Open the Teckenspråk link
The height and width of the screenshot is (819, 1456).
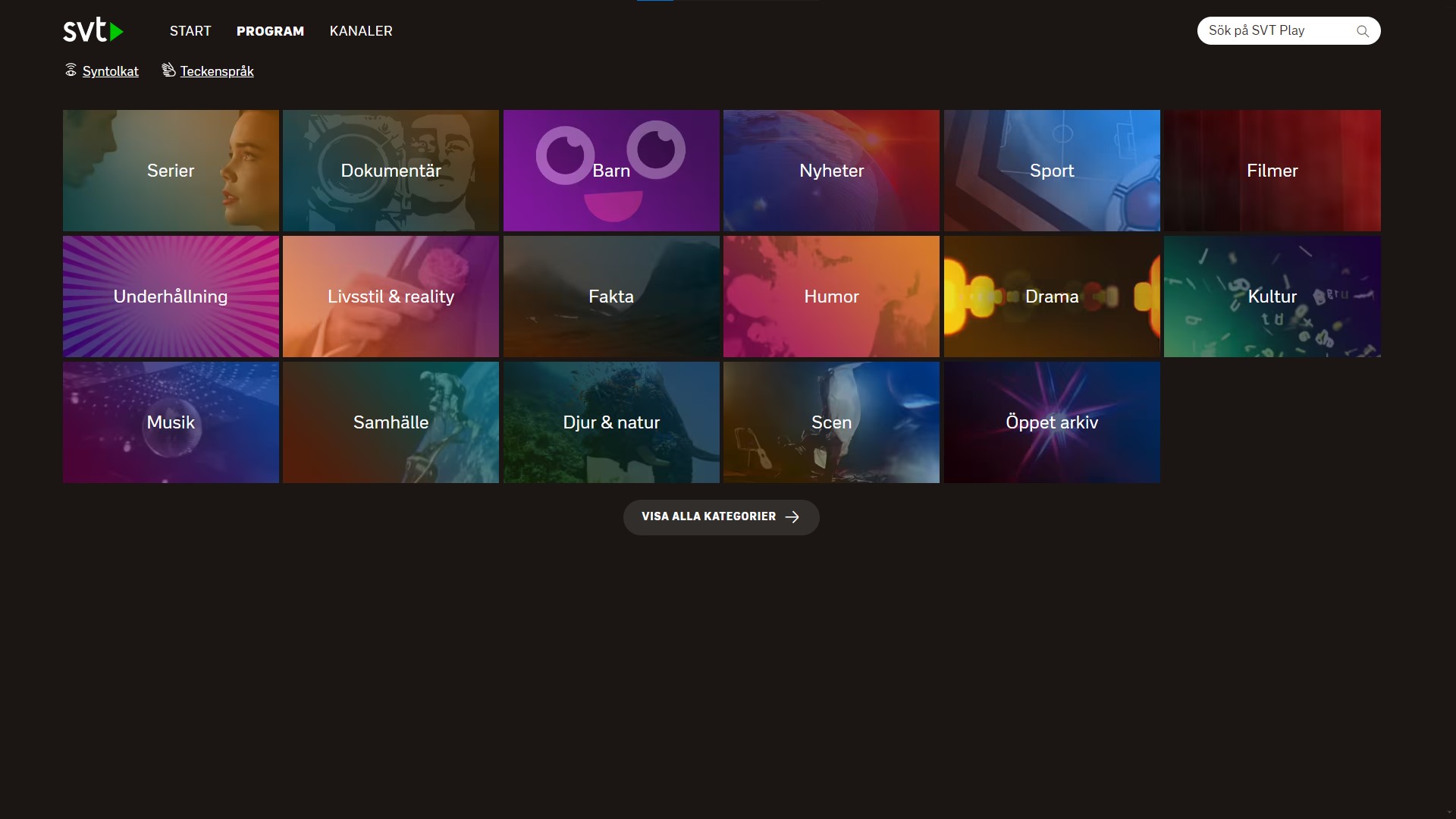click(x=217, y=71)
